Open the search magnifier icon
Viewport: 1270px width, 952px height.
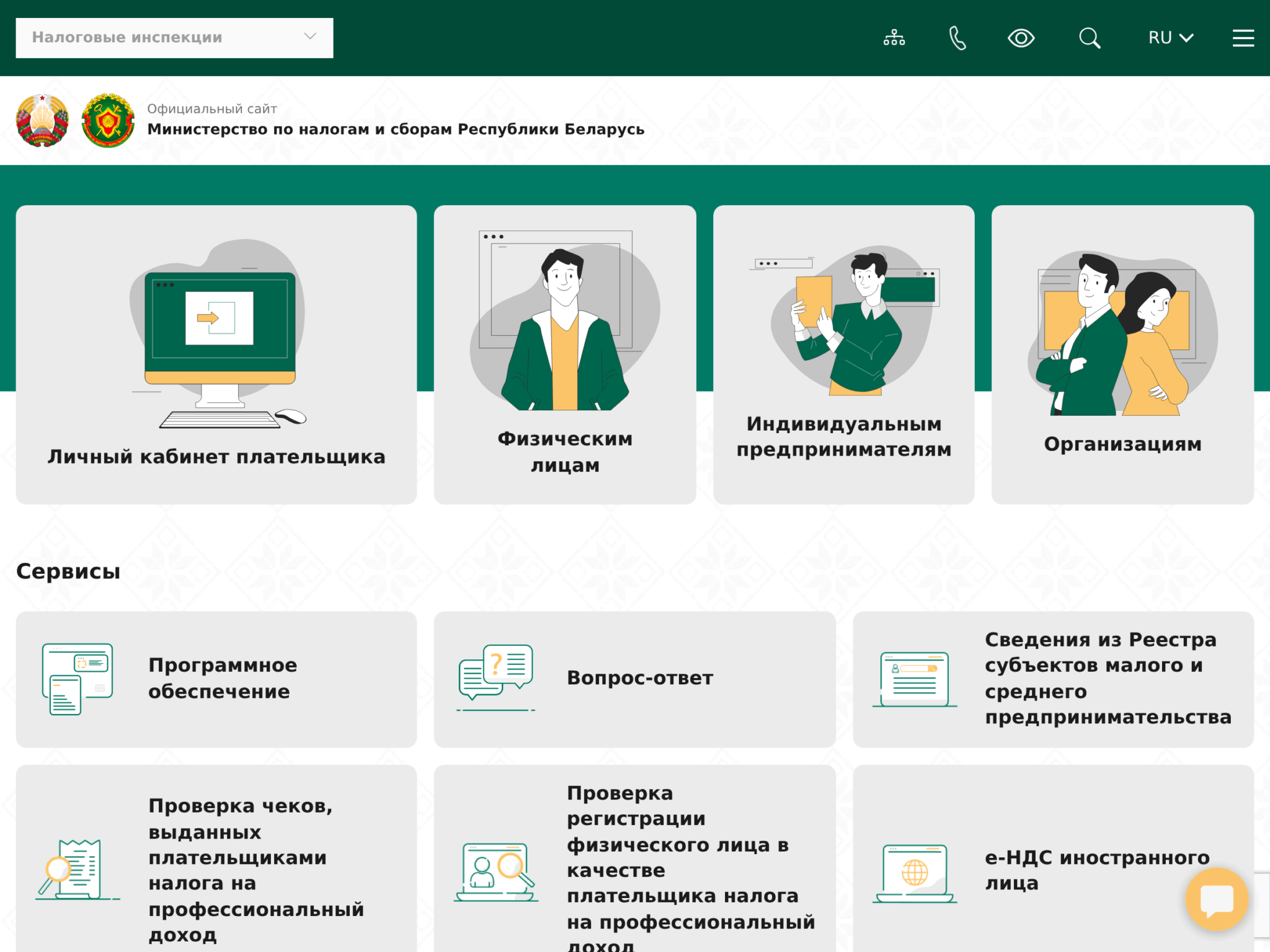pyautogui.click(x=1089, y=38)
